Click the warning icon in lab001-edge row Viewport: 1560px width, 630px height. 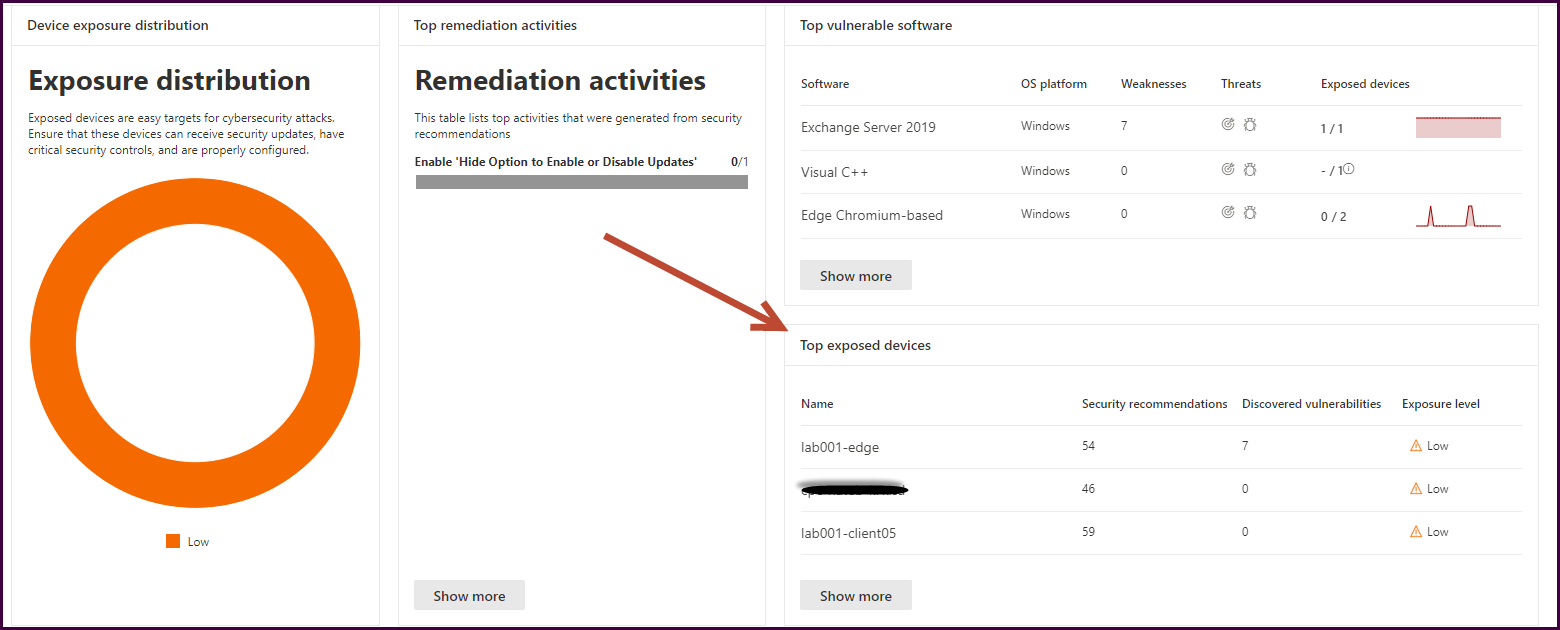(1415, 446)
